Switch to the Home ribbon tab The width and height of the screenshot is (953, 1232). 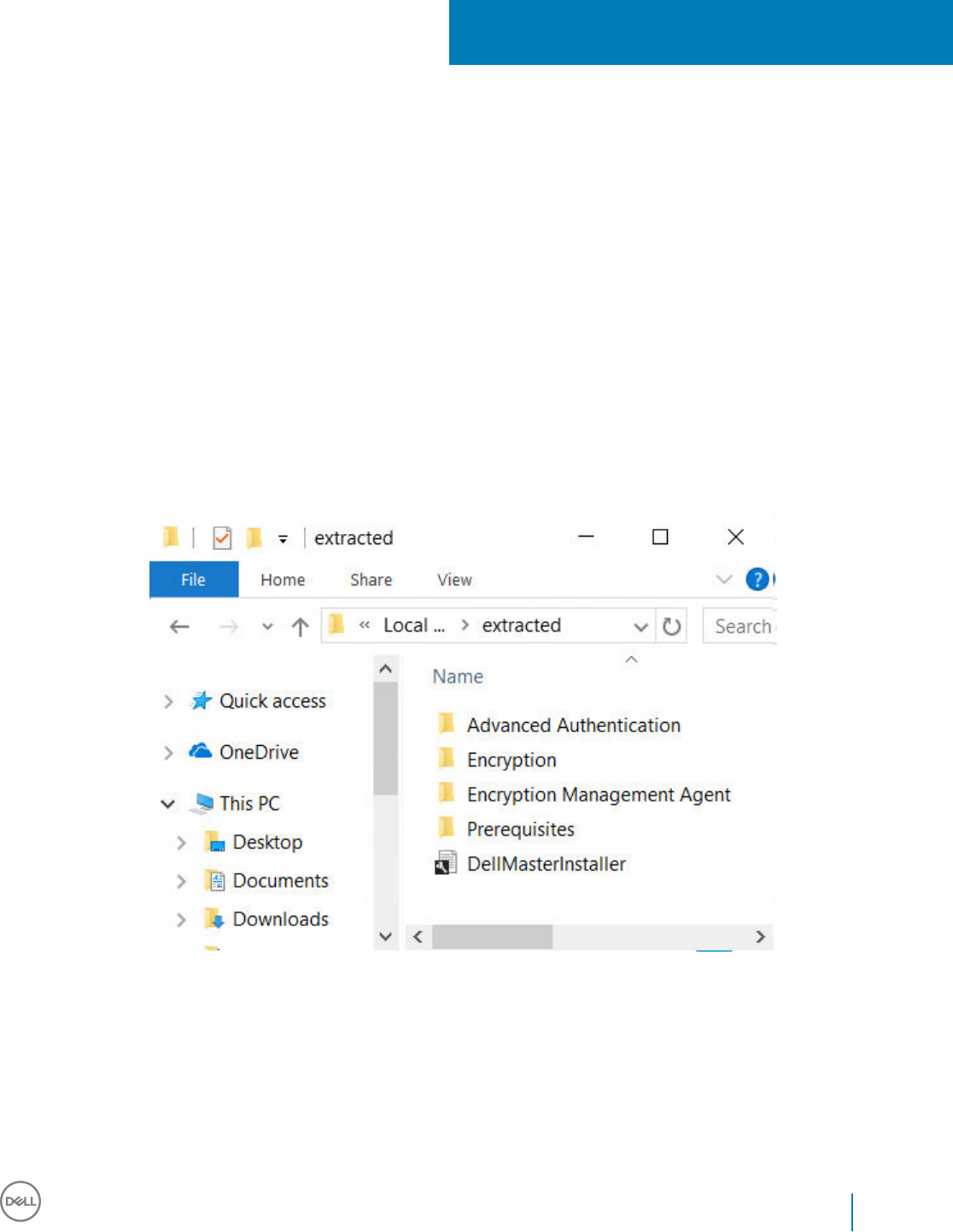[283, 579]
